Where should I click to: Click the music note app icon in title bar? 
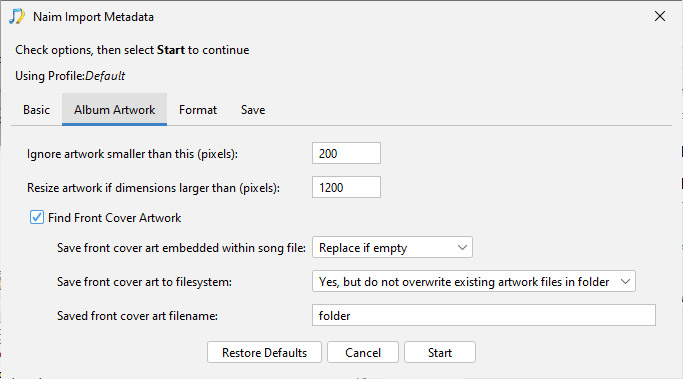(17, 17)
